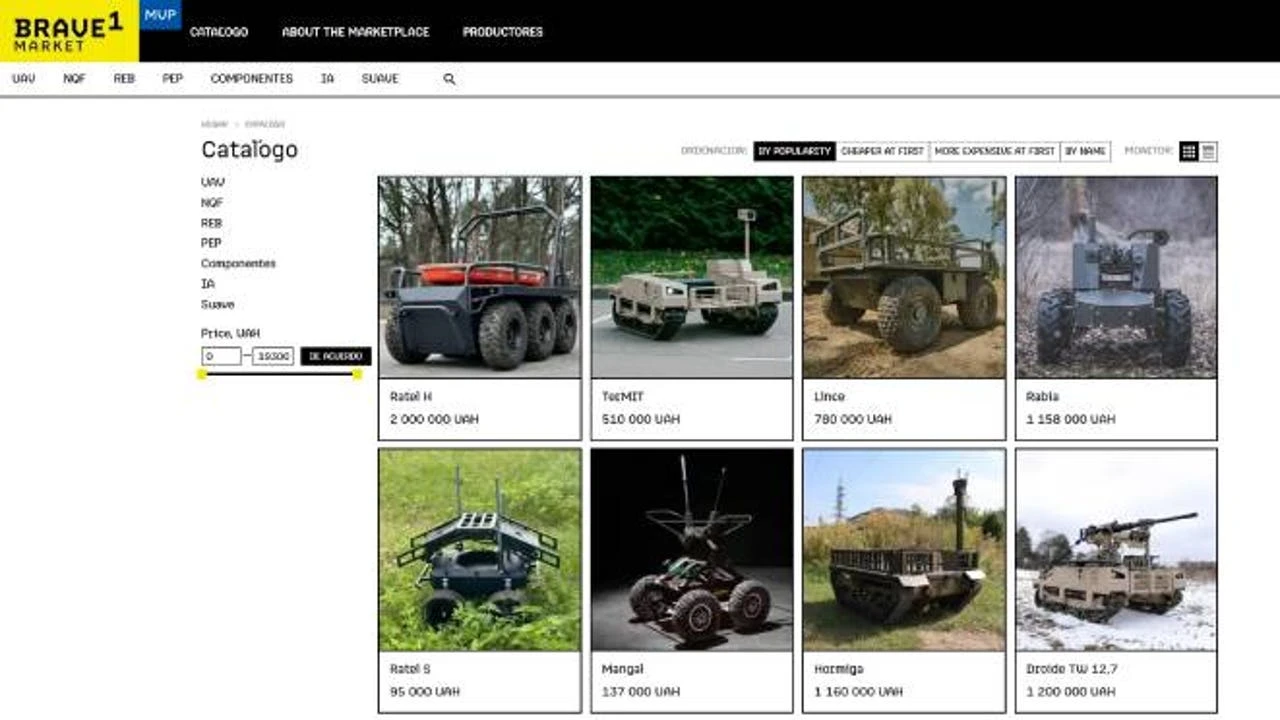The image size is (1280, 720).
Task: Click the right price slider handle
Action: (x=358, y=374)
